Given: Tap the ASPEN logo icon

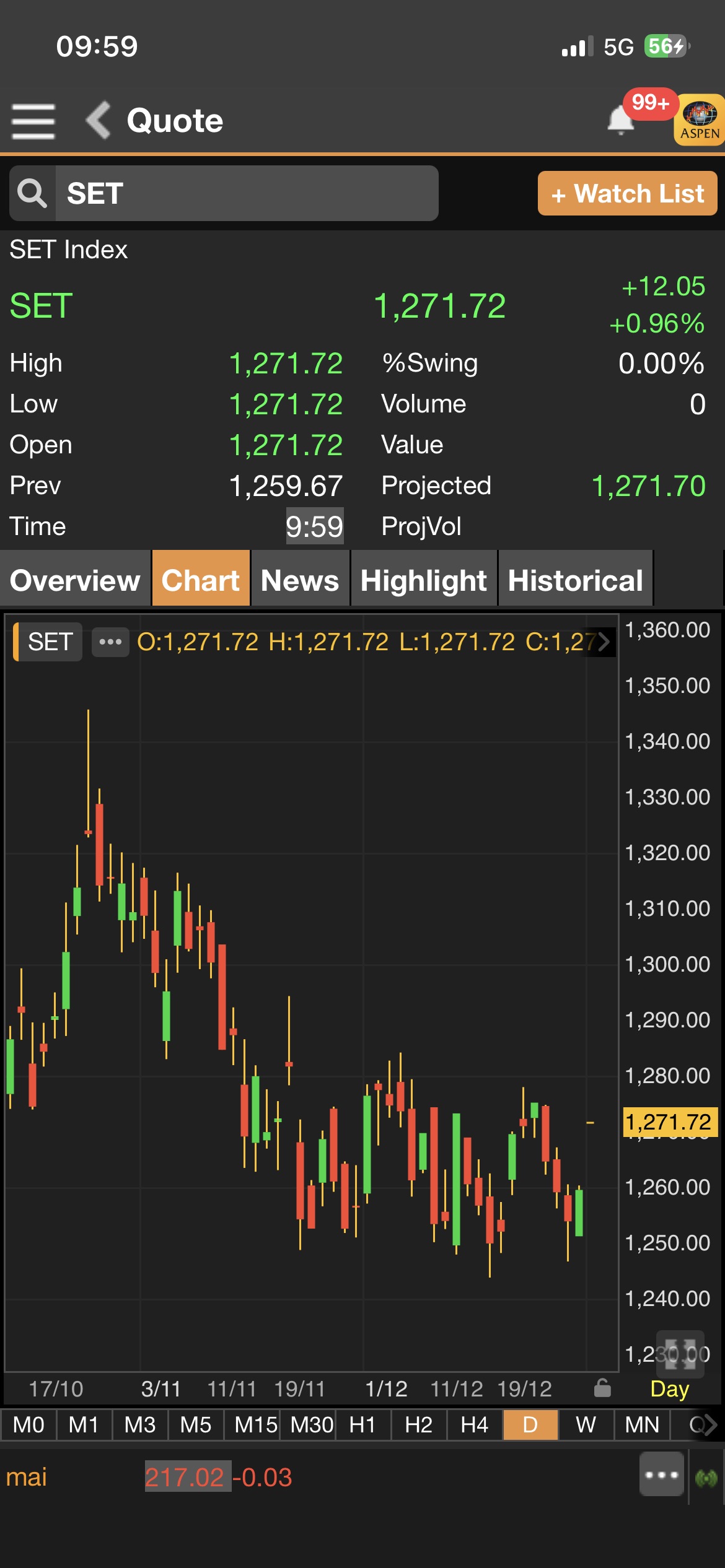Looking at the screenshot, I should coord(700,120).
